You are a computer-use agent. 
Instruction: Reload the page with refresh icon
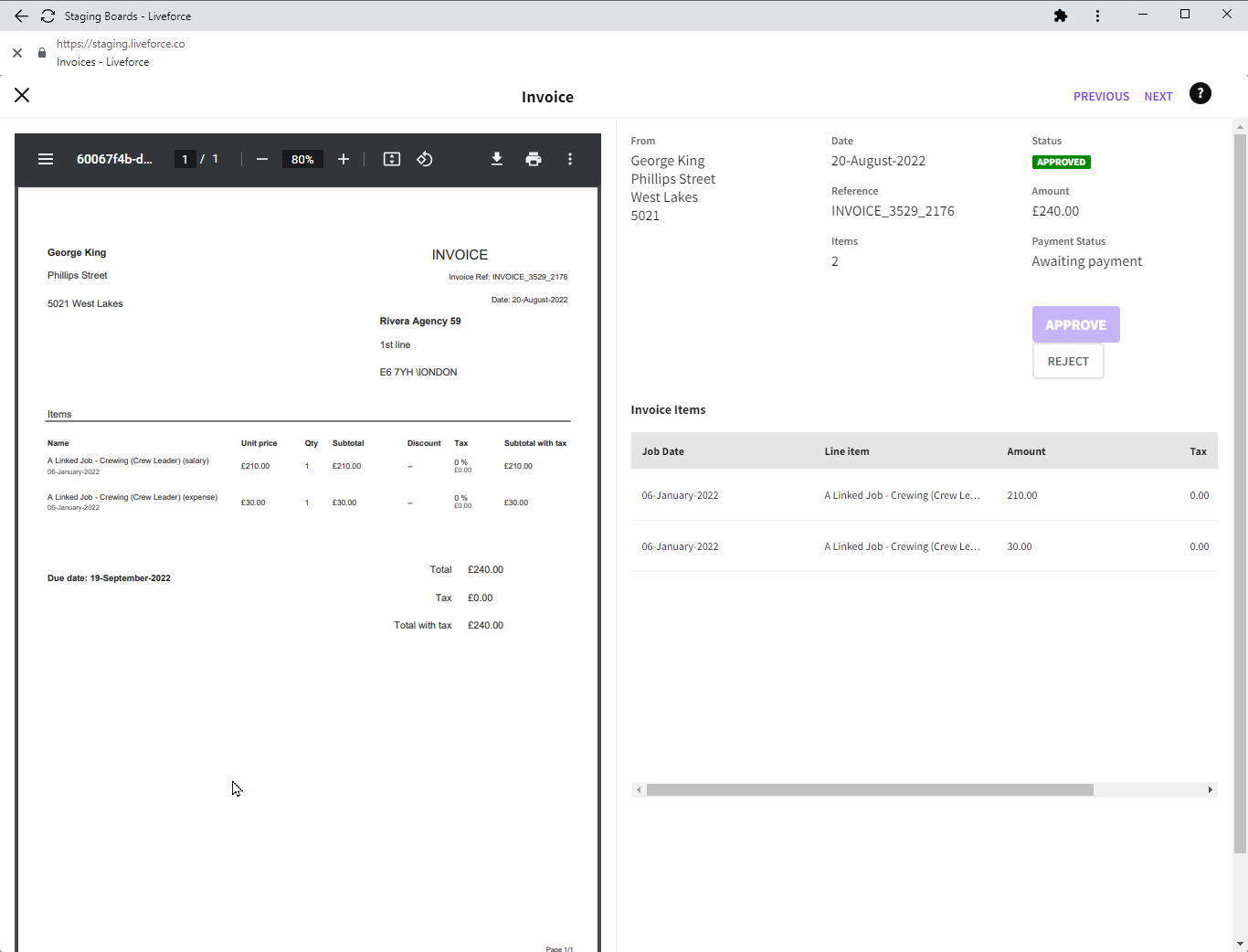(x=48, y=16)
